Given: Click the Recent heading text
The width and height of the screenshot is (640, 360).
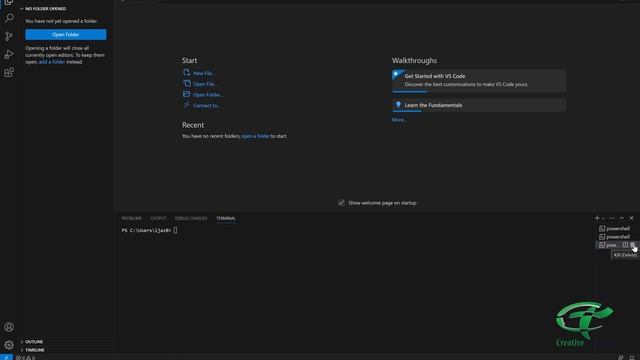Looking at the screenshot, I should click(x=193, y=125).
